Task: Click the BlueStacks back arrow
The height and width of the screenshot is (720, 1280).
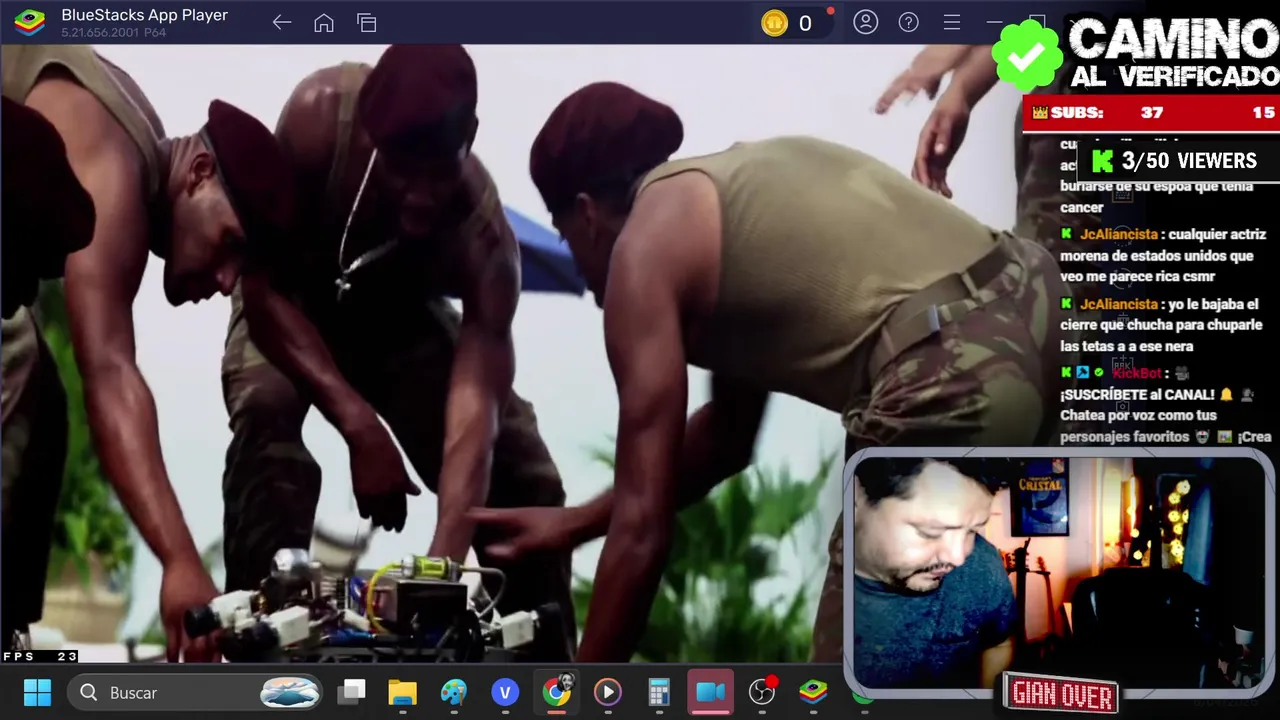Action: pyautogui.click(x=282, y=23)
